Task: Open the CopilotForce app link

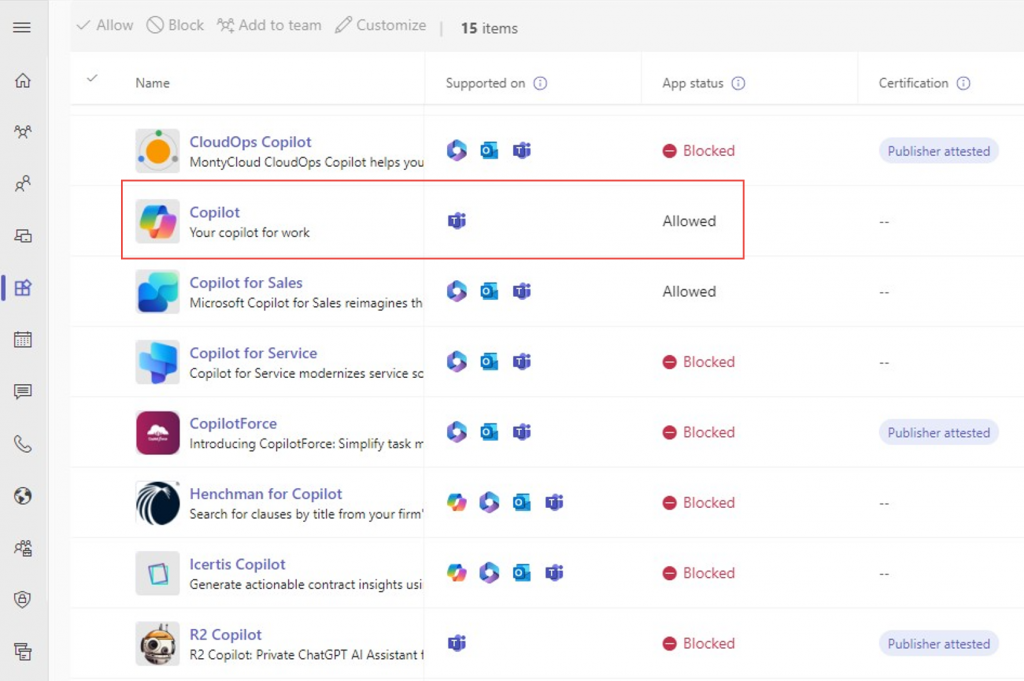Action: [233, 424]
